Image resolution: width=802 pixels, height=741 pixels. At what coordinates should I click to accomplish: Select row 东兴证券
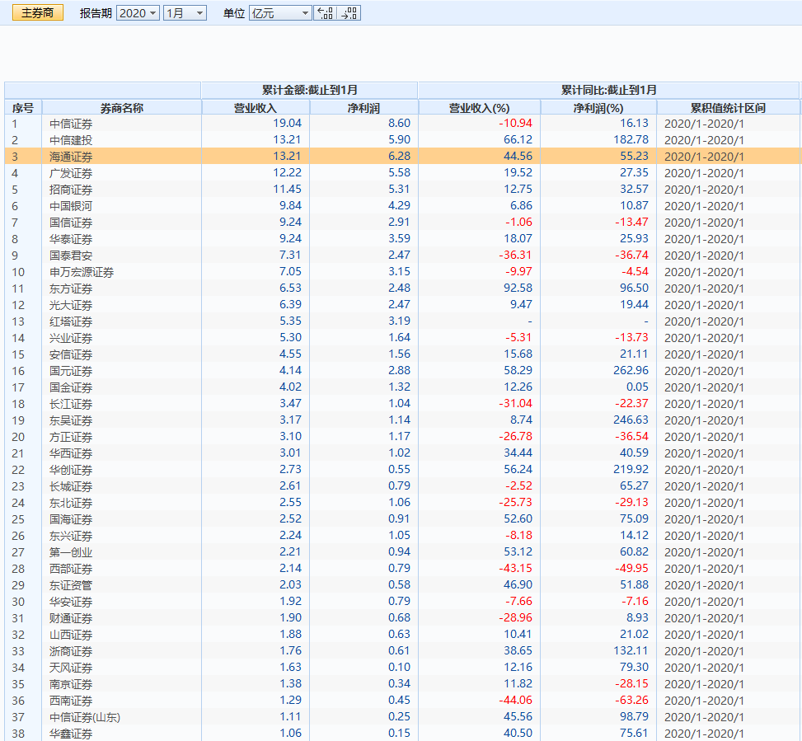[402, 535]
